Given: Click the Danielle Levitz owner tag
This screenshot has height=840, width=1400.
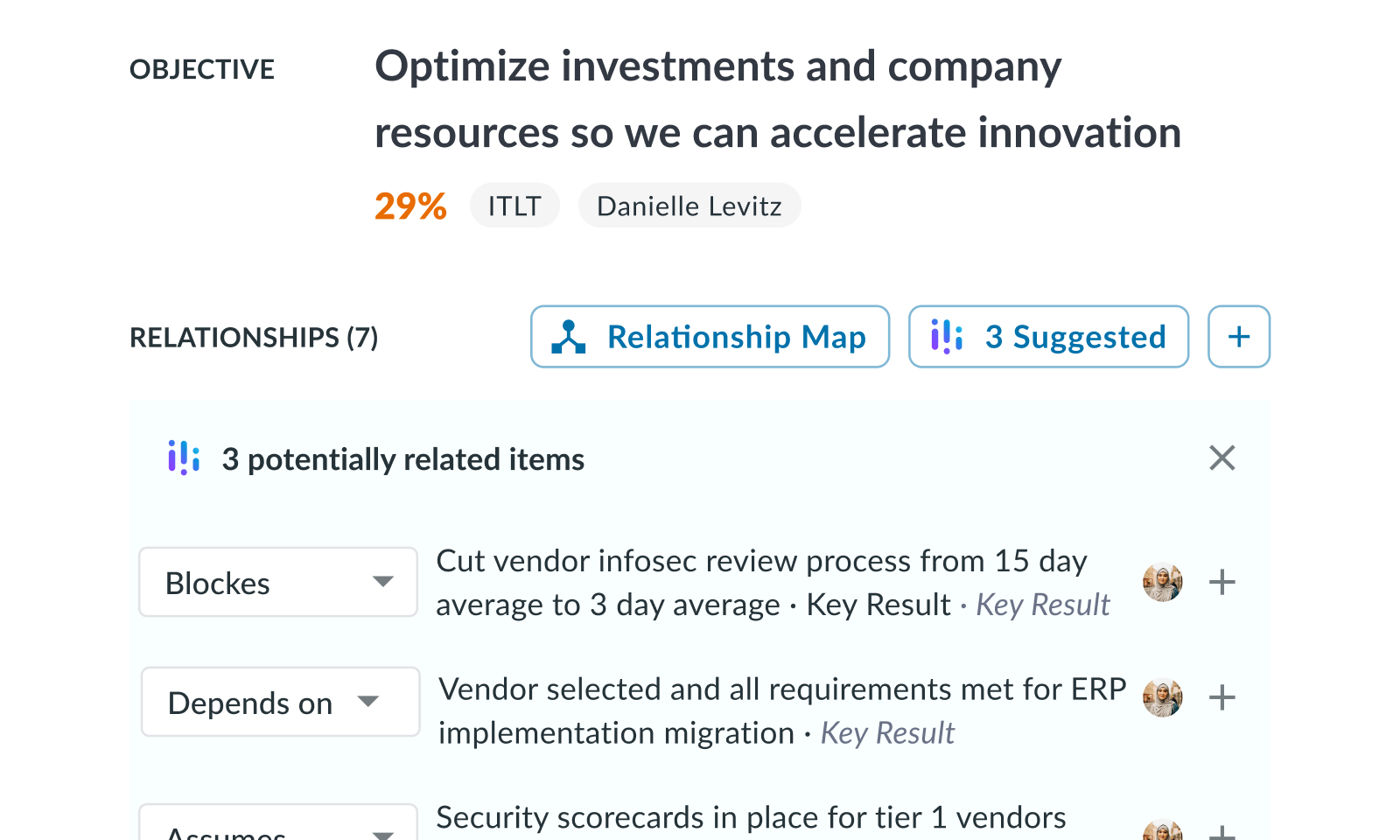Looking at the screenshot, I should (x=689, y=206).
